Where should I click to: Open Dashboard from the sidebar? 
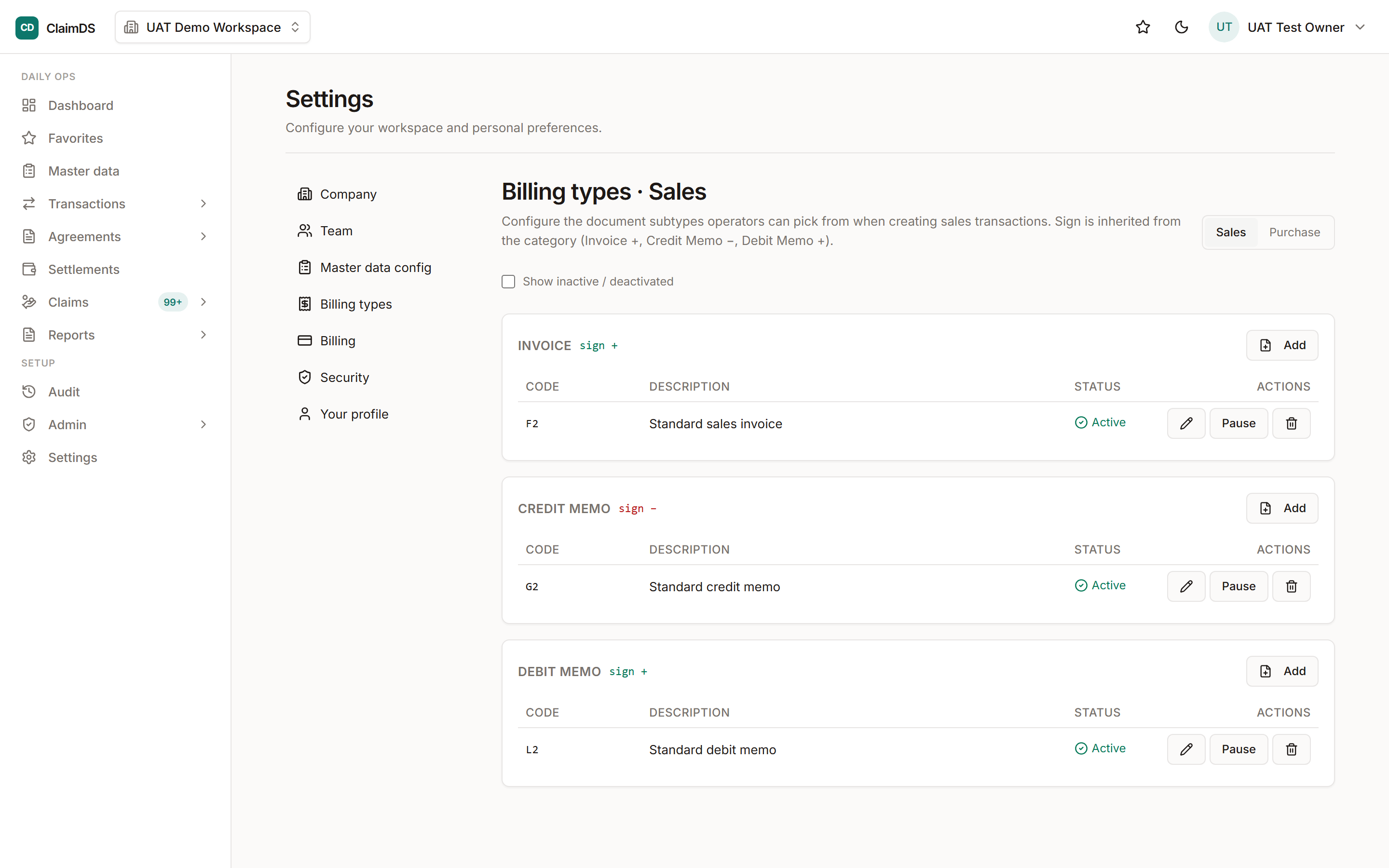coord(115,106)
